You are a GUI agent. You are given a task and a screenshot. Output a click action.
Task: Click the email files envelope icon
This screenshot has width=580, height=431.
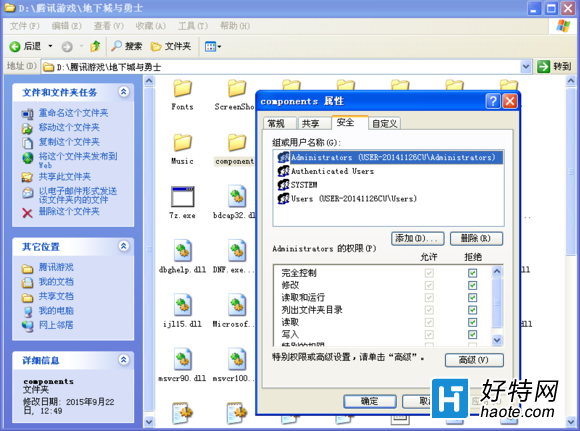[27, 193]
